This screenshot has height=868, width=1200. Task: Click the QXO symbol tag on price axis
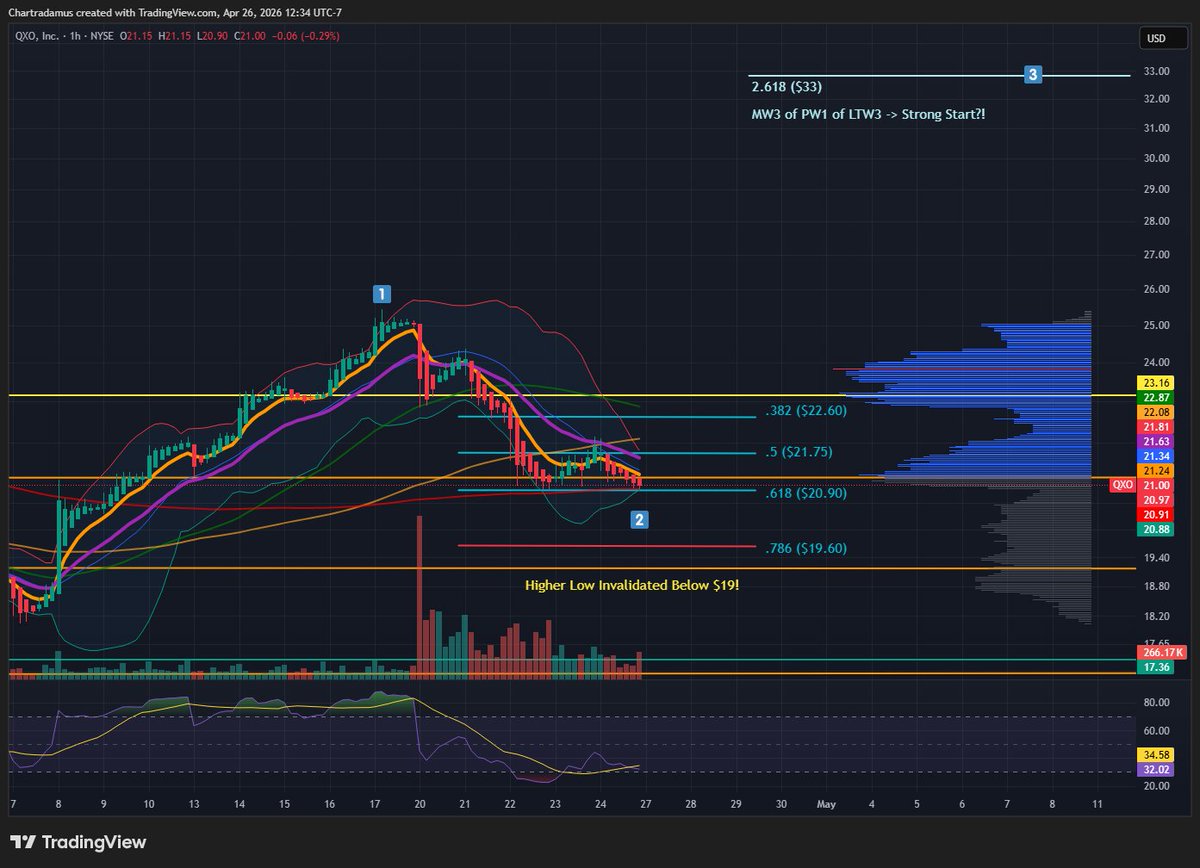click(x=1123, y=484)
